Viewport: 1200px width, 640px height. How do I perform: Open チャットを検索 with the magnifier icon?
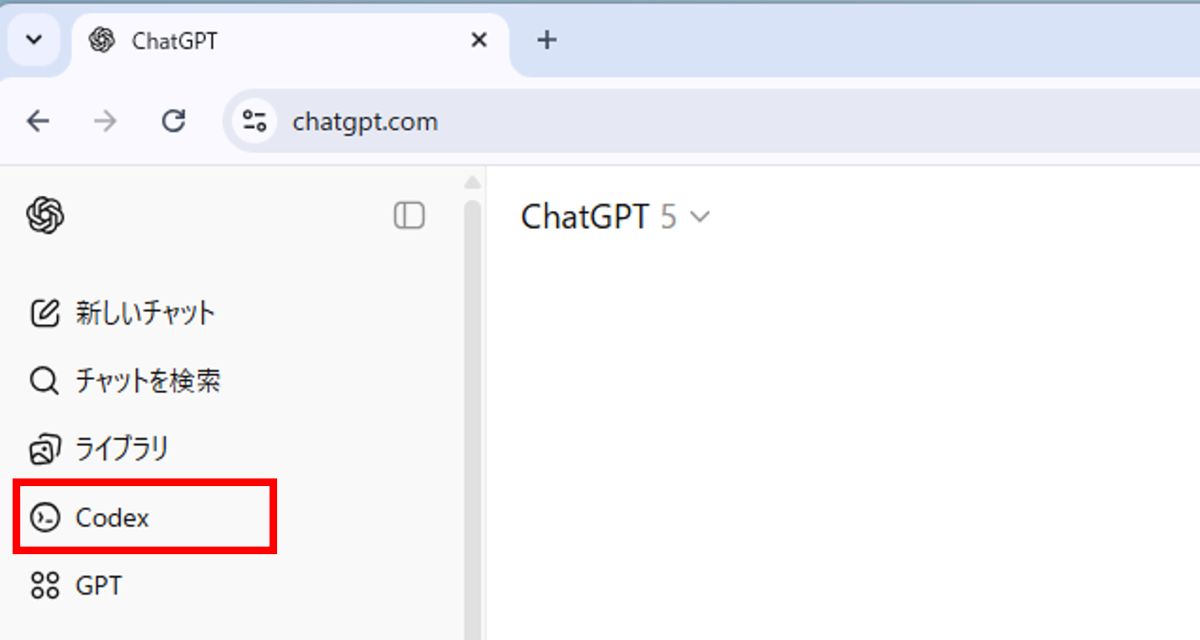tap(45, 381)
